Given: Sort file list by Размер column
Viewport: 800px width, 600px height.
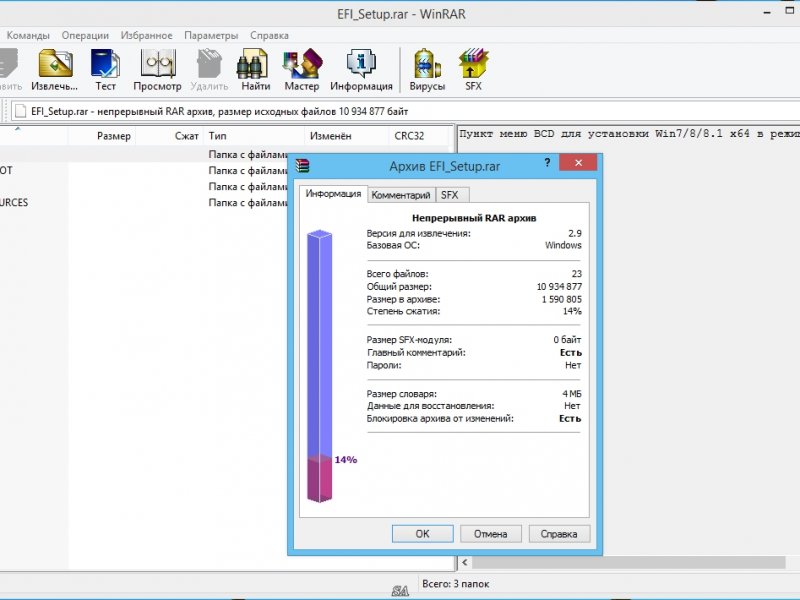Looking at the screenshot, I should [102, 136].
